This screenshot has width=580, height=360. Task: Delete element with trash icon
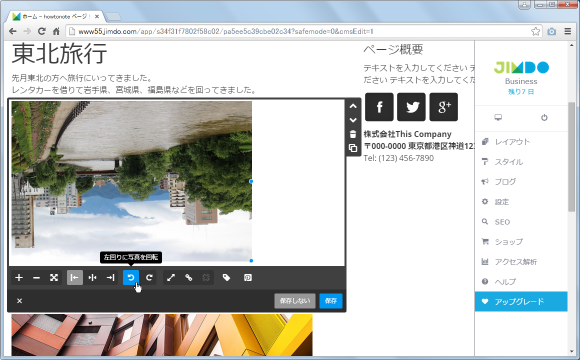353,134
